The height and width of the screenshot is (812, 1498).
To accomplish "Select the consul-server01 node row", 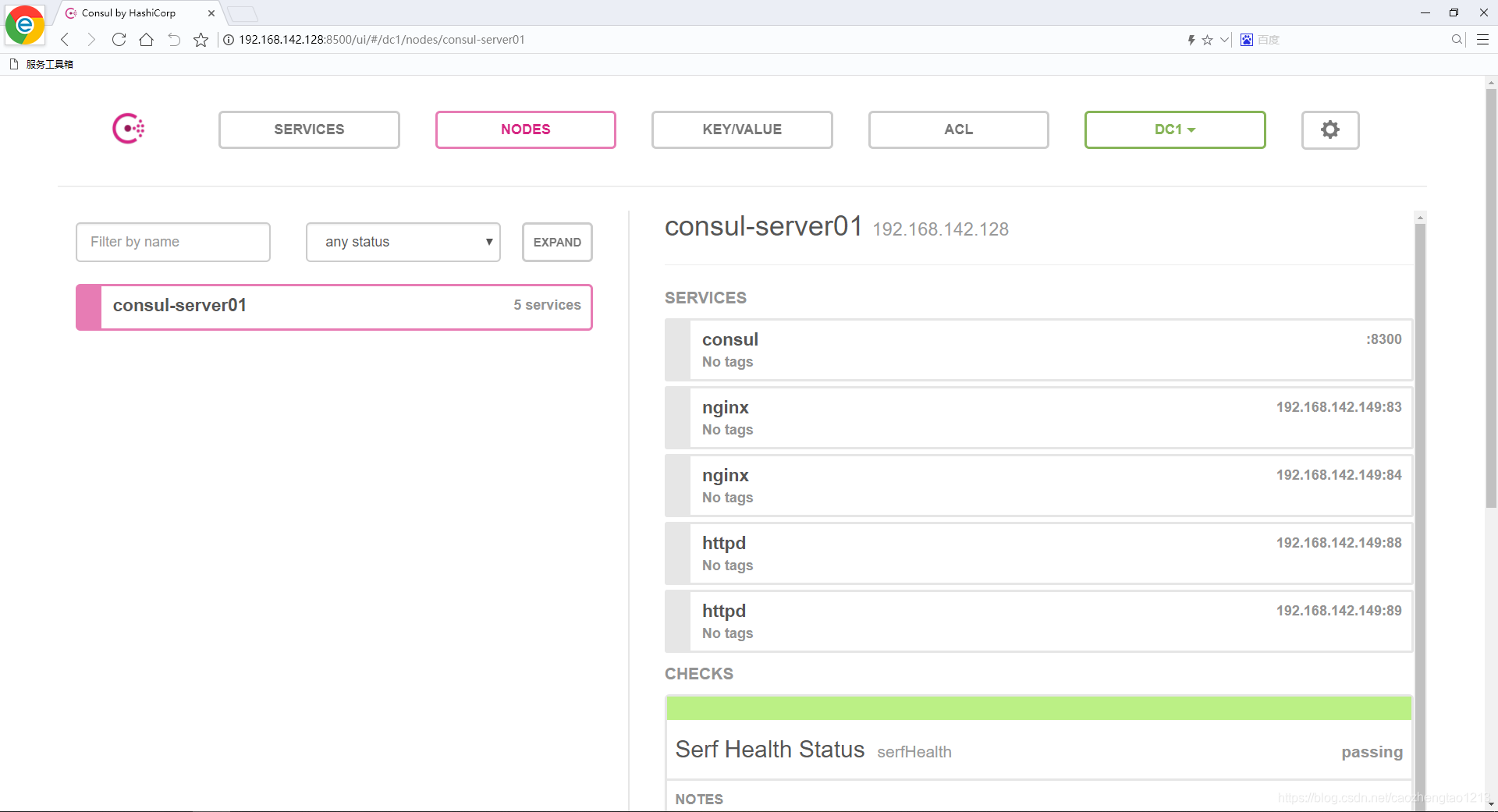I will pos(334,307).
